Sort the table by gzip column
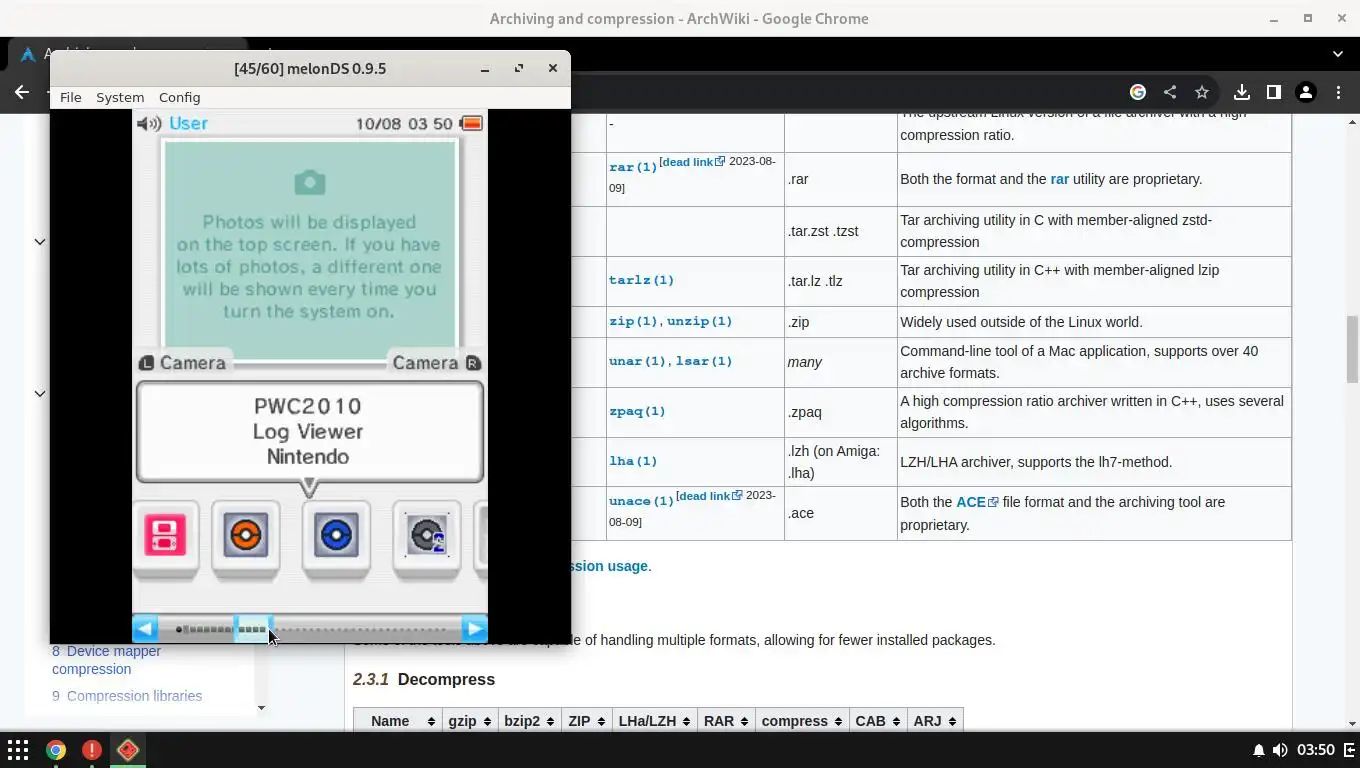 [x=469, y=721]
